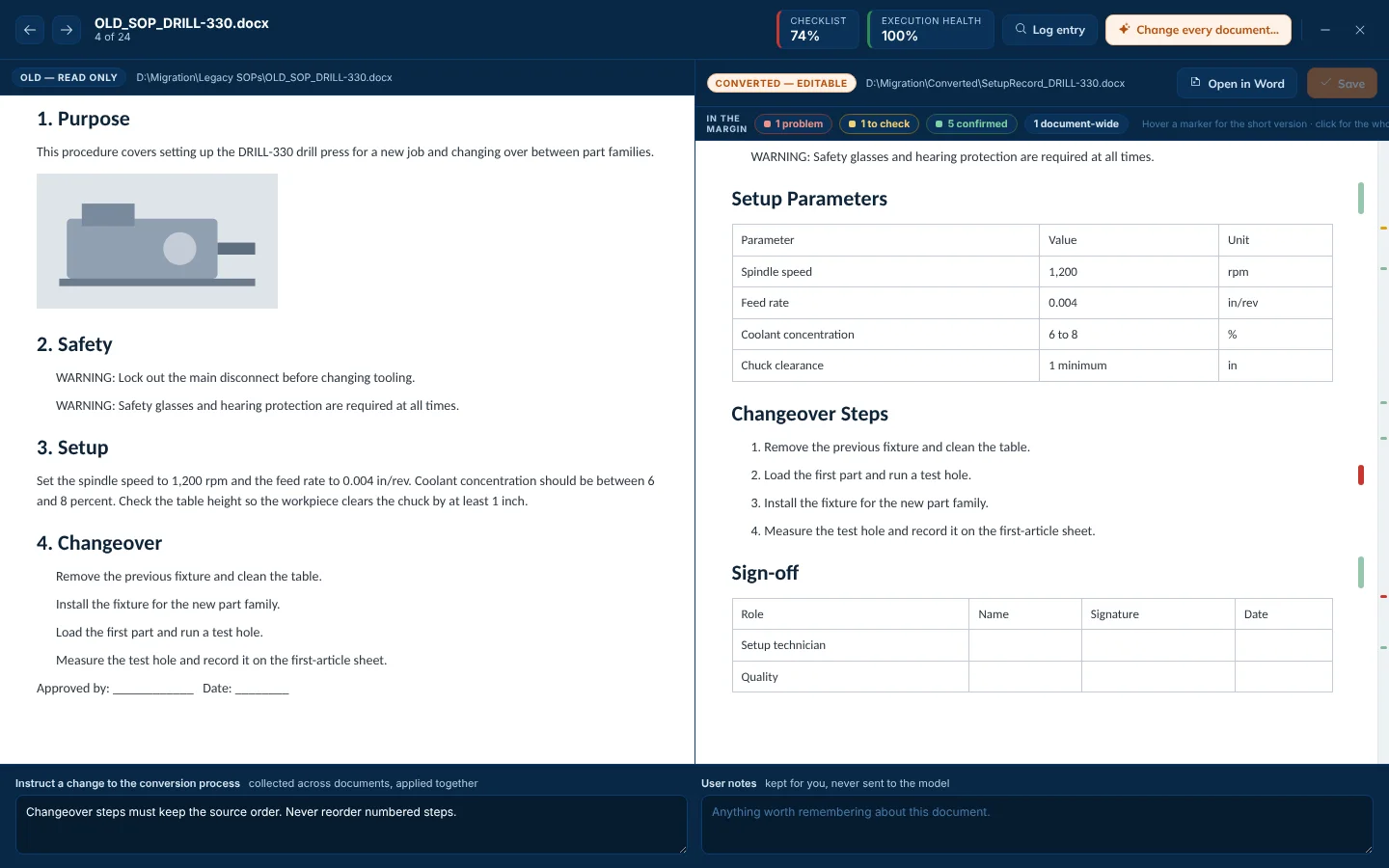Click the CONVERTED — EDITABLE badge

(x=781, y=83)
